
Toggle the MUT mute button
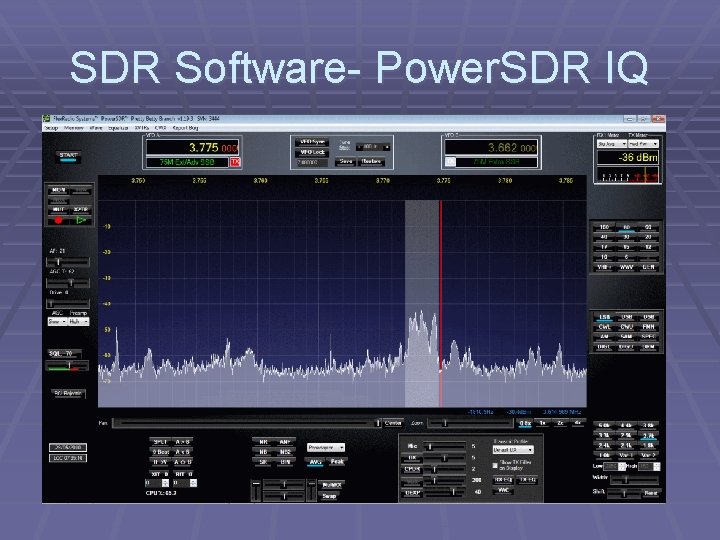coord(59,210)
